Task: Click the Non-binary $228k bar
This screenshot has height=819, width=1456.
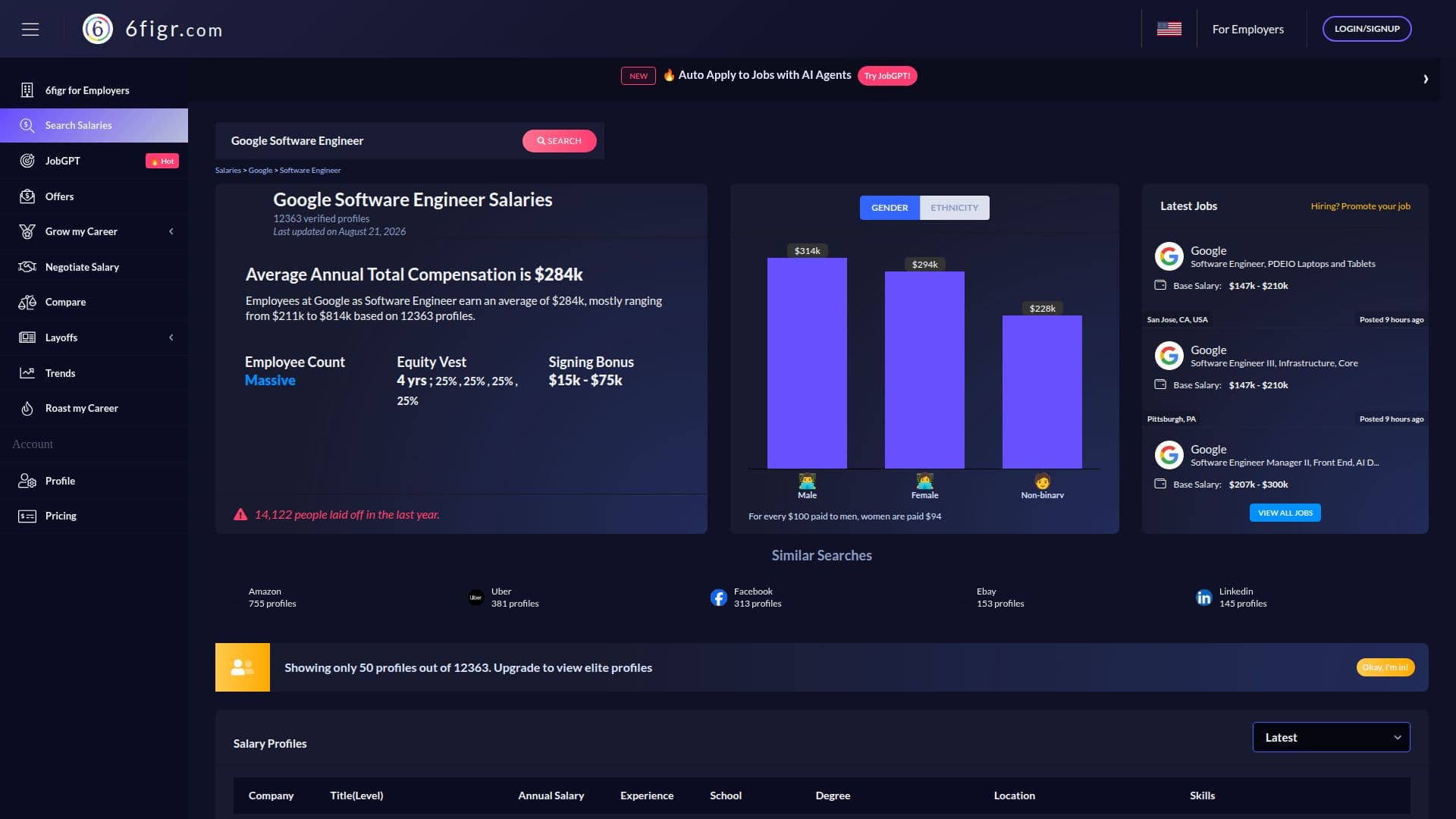Action: (x=1042, y=392)
